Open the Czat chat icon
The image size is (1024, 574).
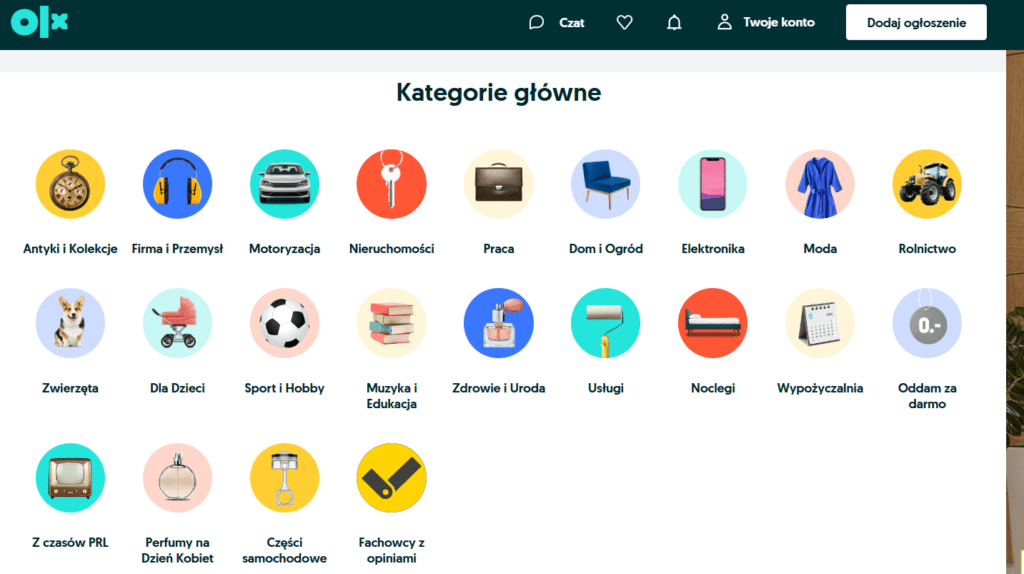pos(537,22)
